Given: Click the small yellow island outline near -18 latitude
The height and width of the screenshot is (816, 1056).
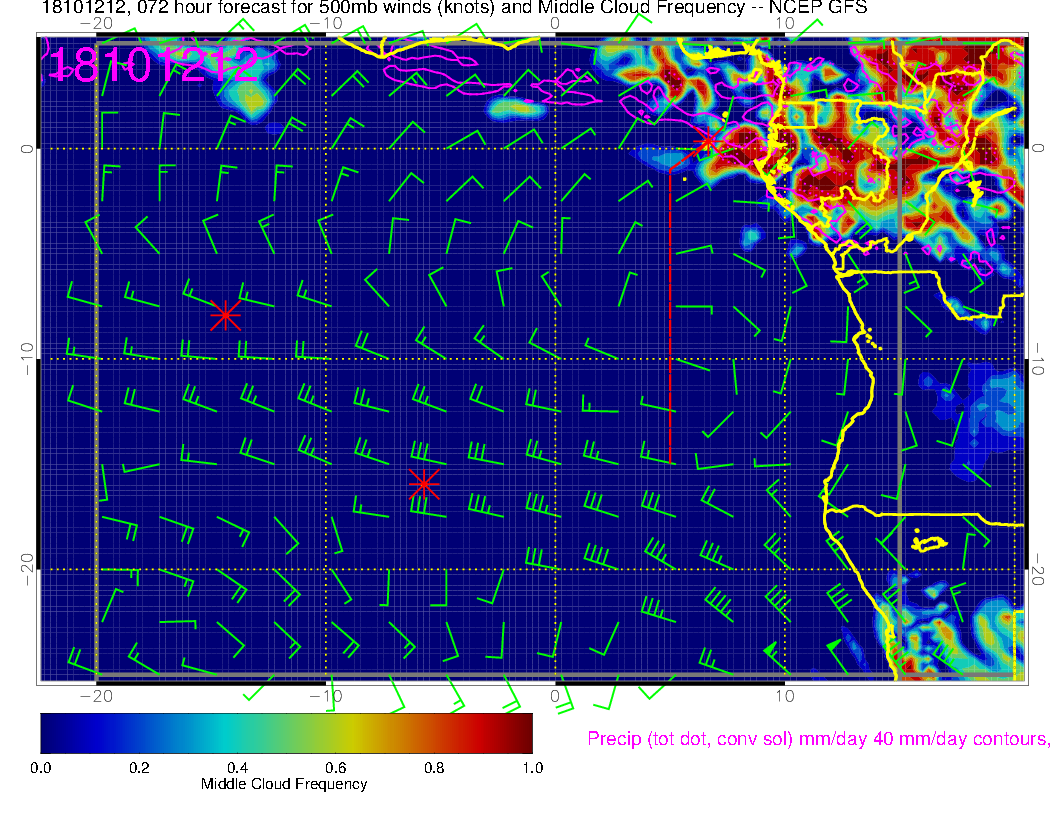Looking at the screenshot, I should (929, 542).
